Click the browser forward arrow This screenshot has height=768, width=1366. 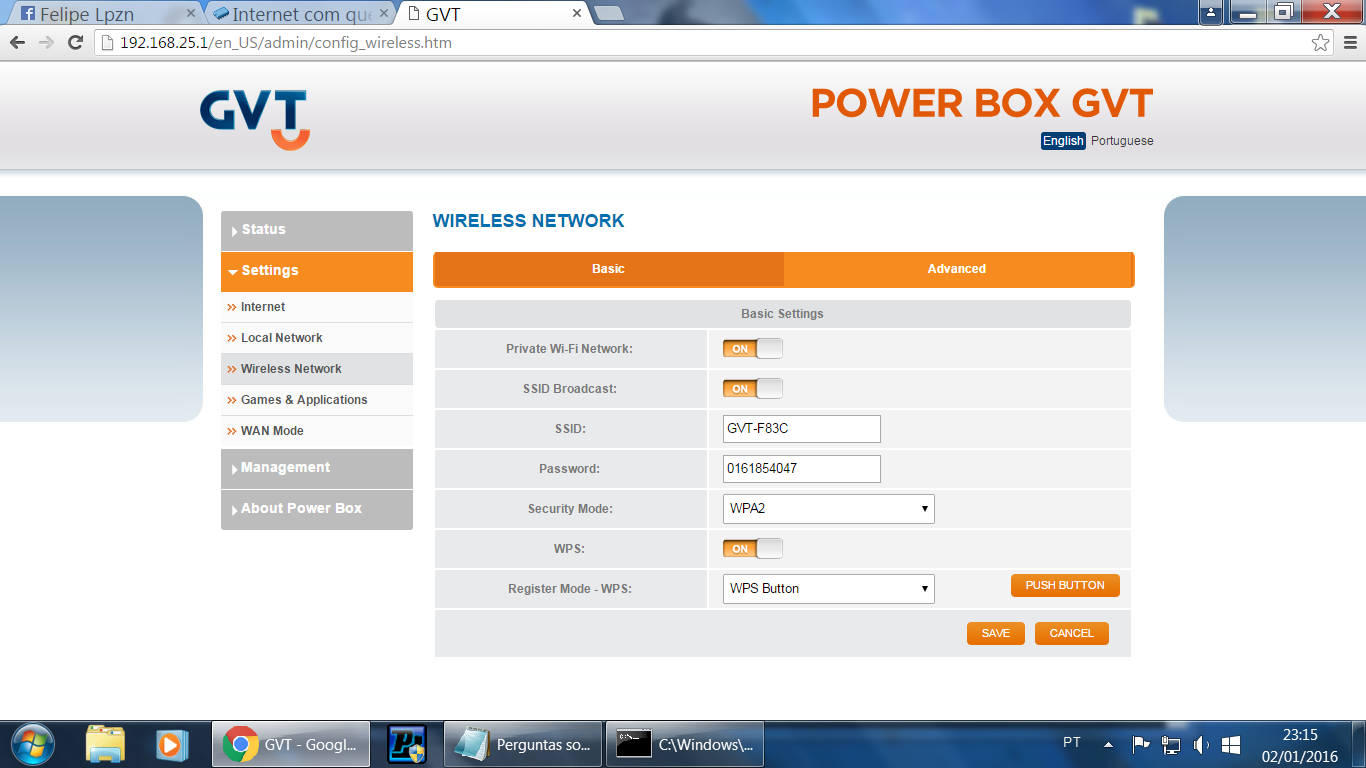pyautogui.click(x=46, y=43)
